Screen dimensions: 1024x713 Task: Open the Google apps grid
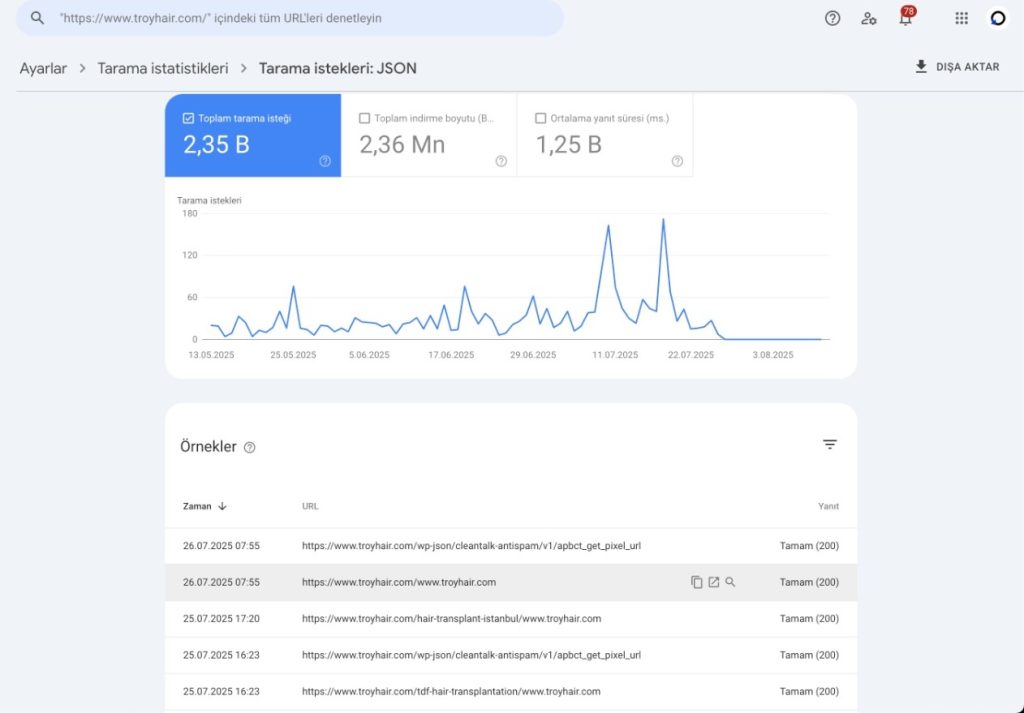tap(960, 18)
